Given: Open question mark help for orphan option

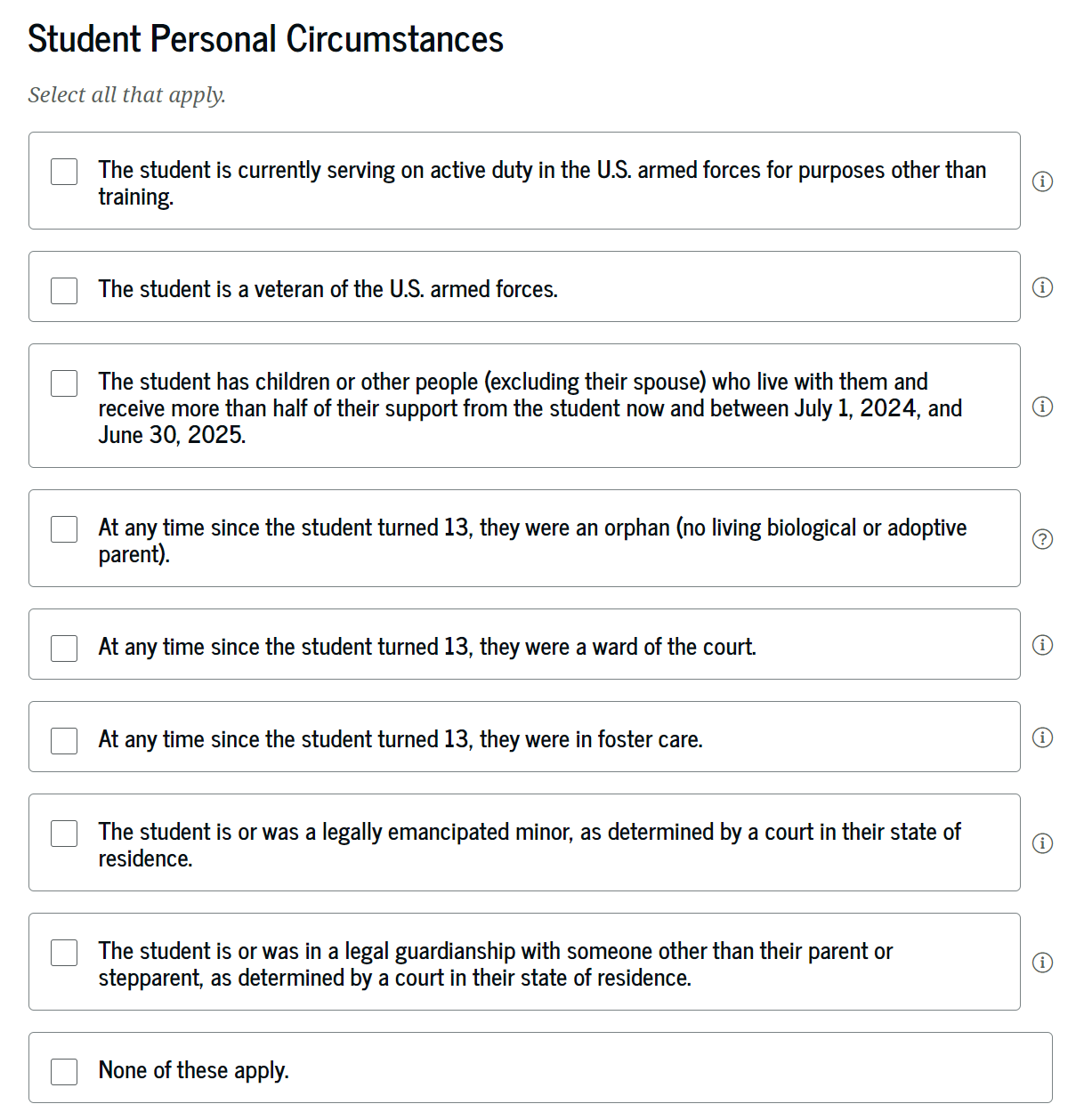Looking at the screenshot, I should click(x=1042, y=539).
